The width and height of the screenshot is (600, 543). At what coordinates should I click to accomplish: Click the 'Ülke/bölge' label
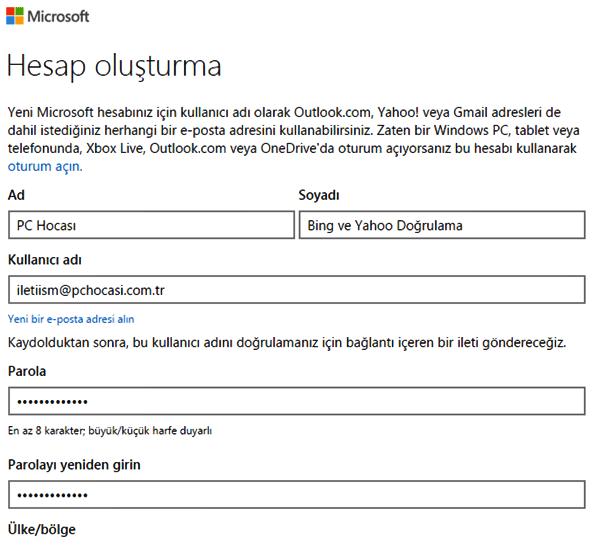[x=41, y=529]
